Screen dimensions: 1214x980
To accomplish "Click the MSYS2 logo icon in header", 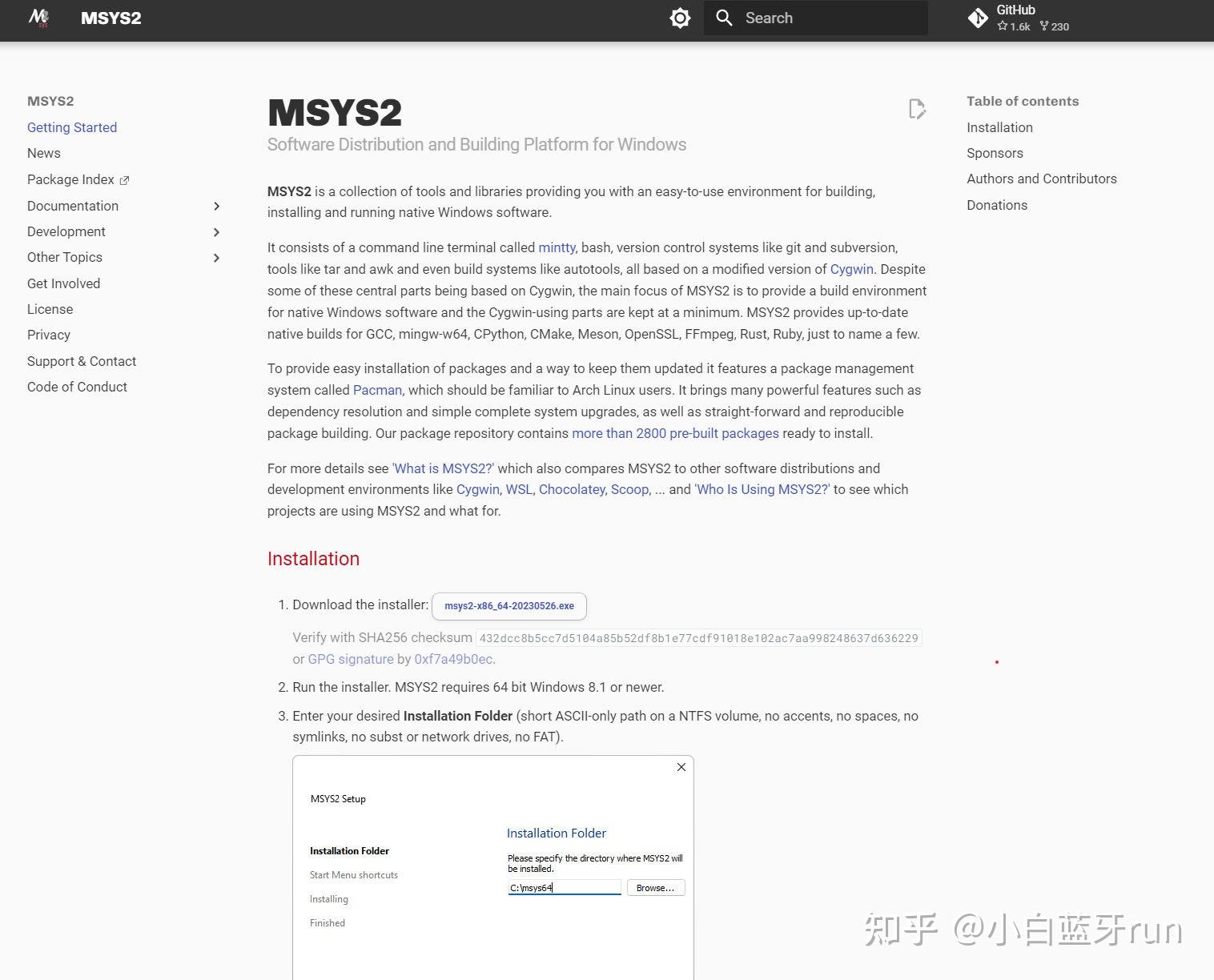I will pos(38,18).
